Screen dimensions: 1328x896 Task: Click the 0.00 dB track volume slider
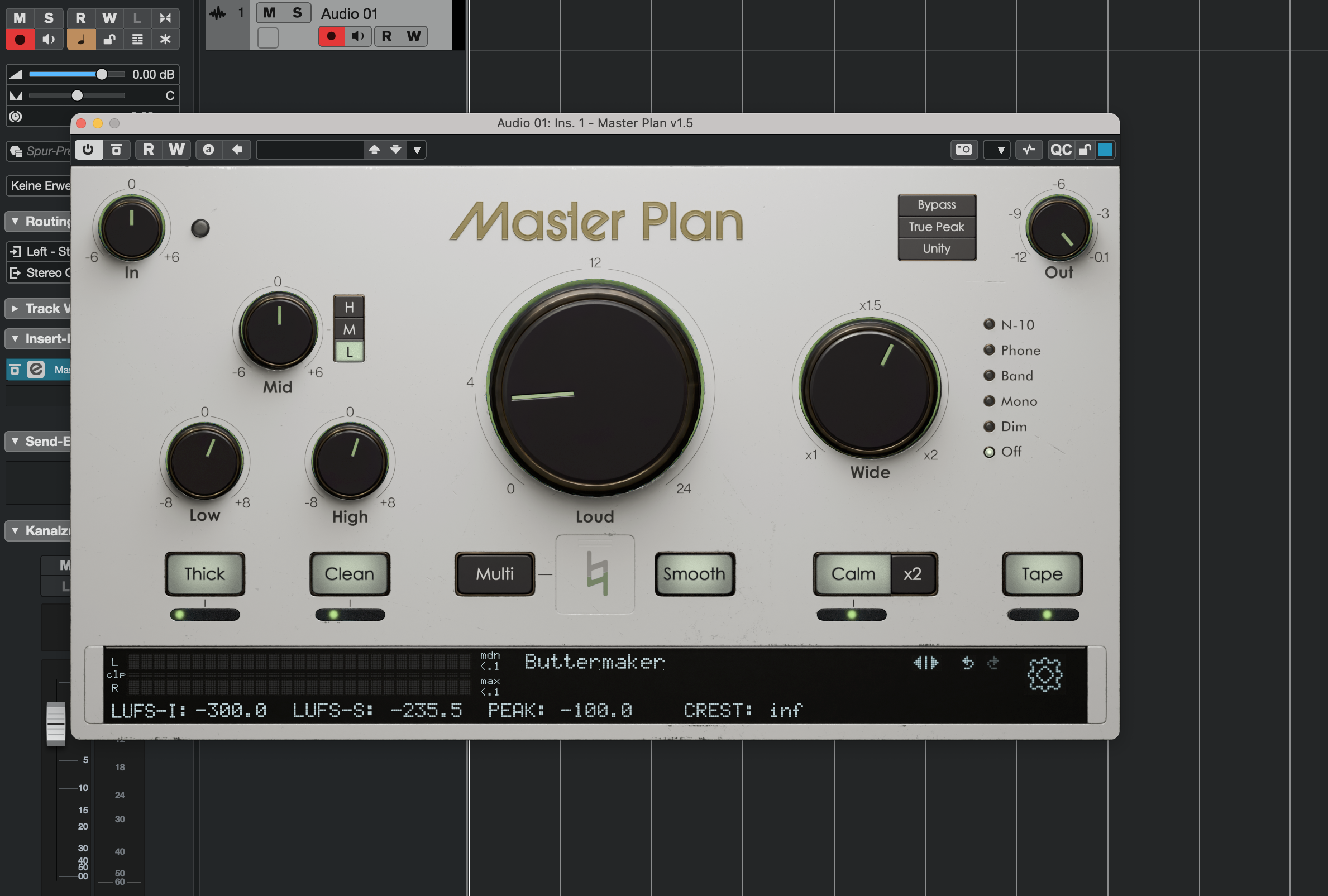click(102, 74)
